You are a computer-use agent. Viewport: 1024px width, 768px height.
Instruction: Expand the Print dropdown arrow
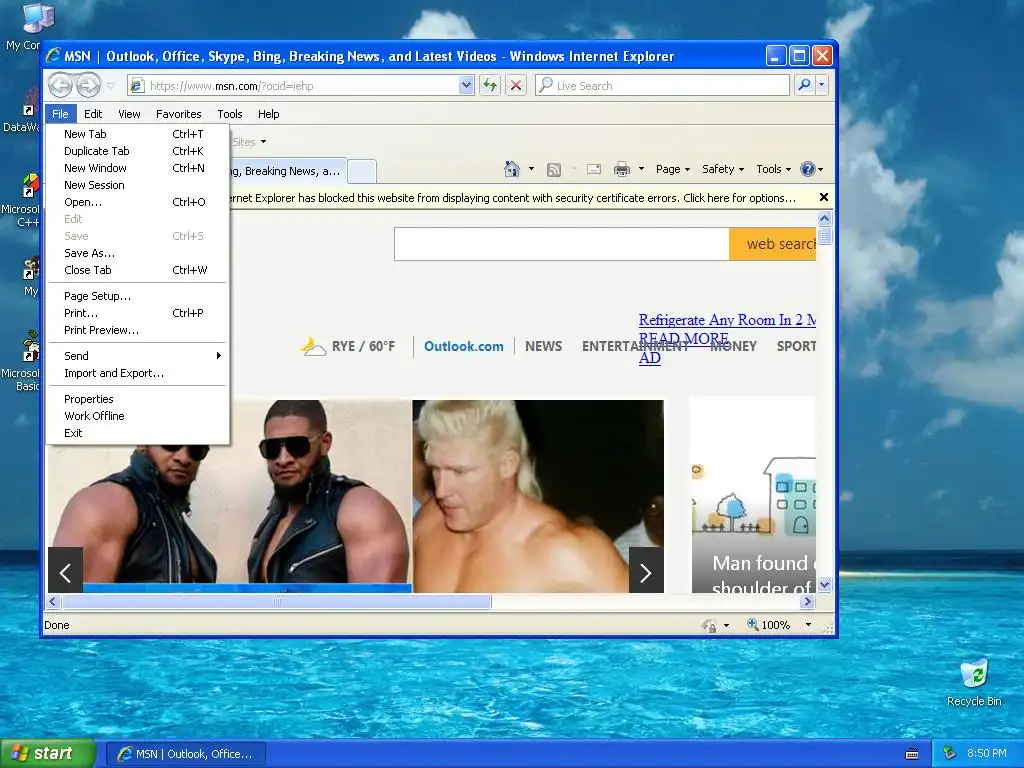click(x=641, y=169)
